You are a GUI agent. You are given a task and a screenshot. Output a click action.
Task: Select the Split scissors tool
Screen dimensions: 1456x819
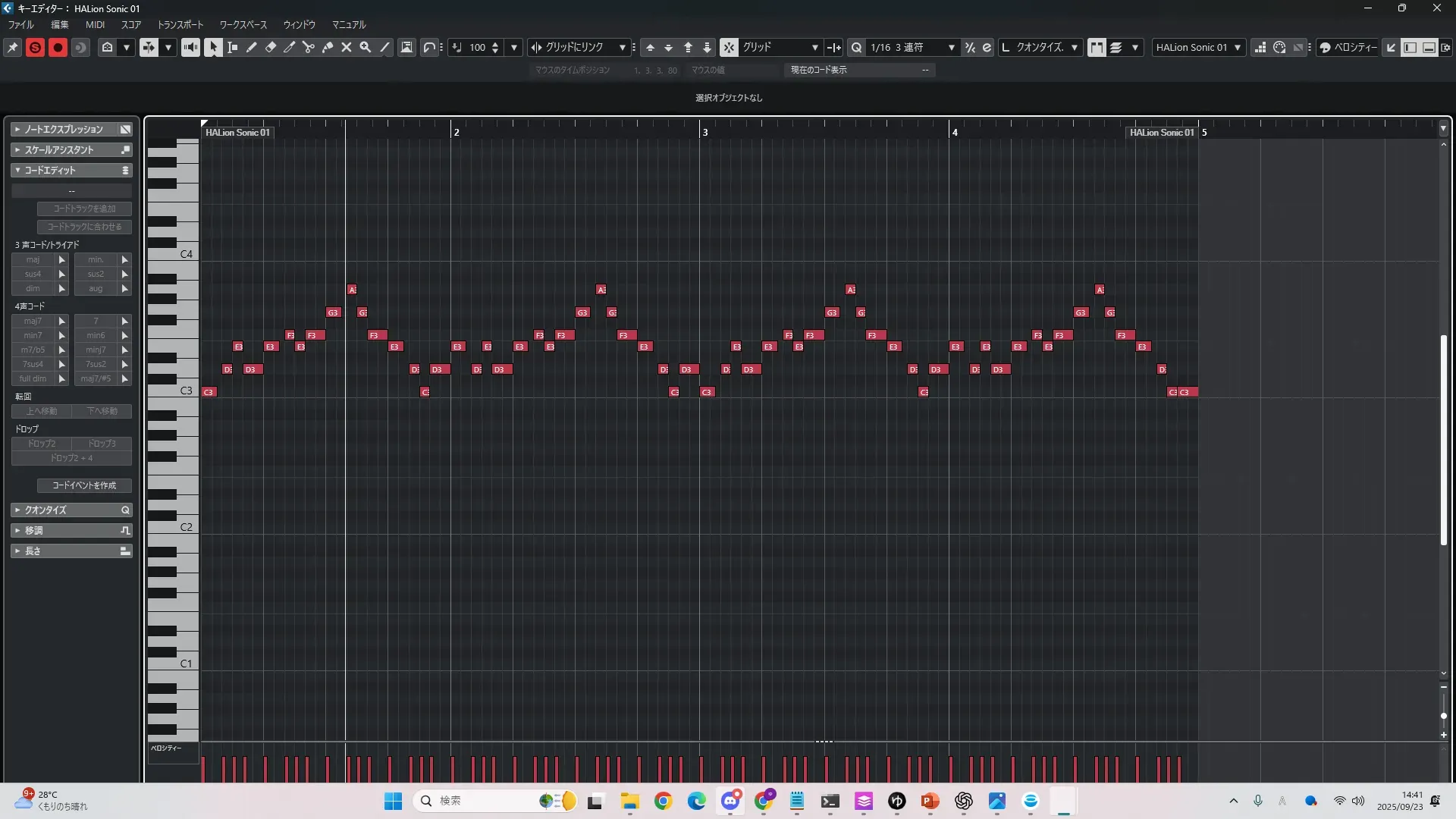(309, 47)
